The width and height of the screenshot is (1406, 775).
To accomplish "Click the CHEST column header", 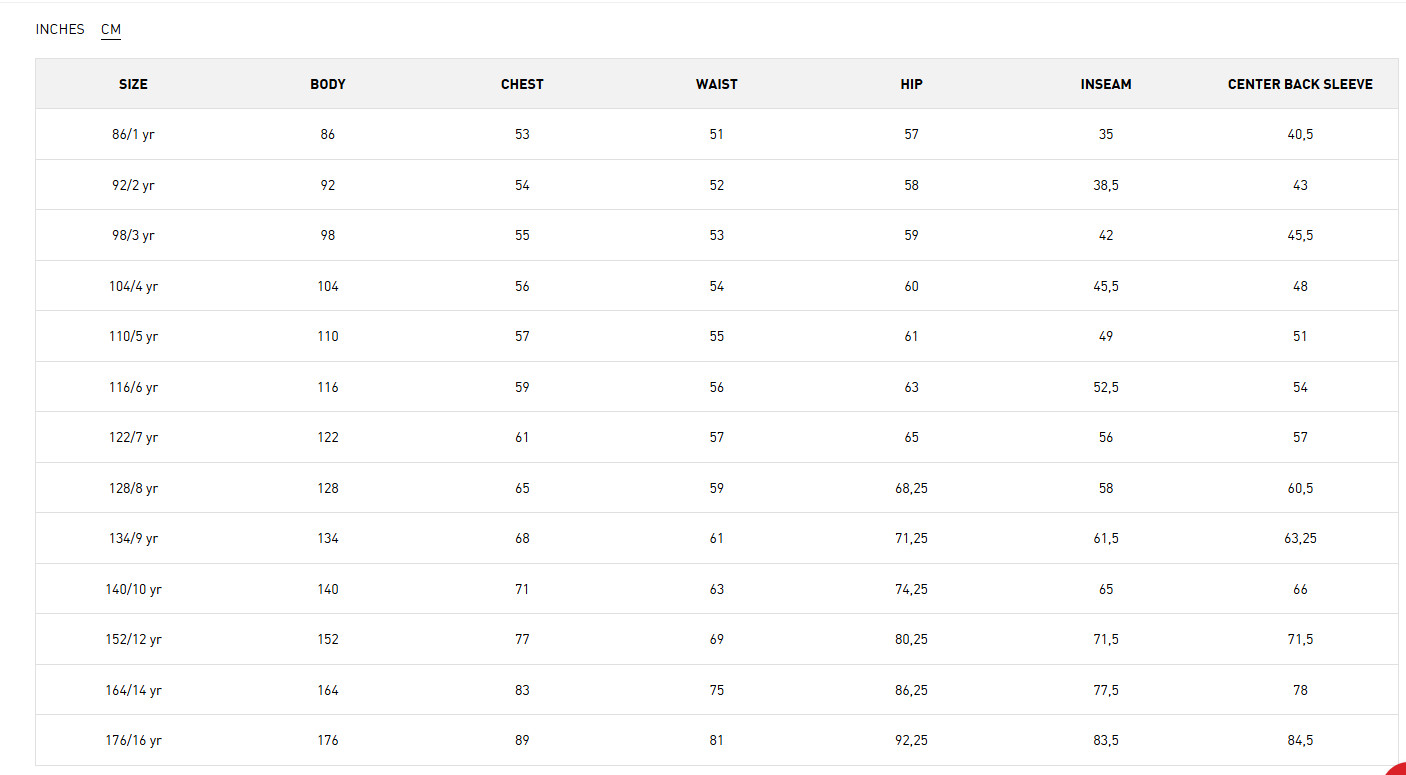I will [x=522, y=84].
